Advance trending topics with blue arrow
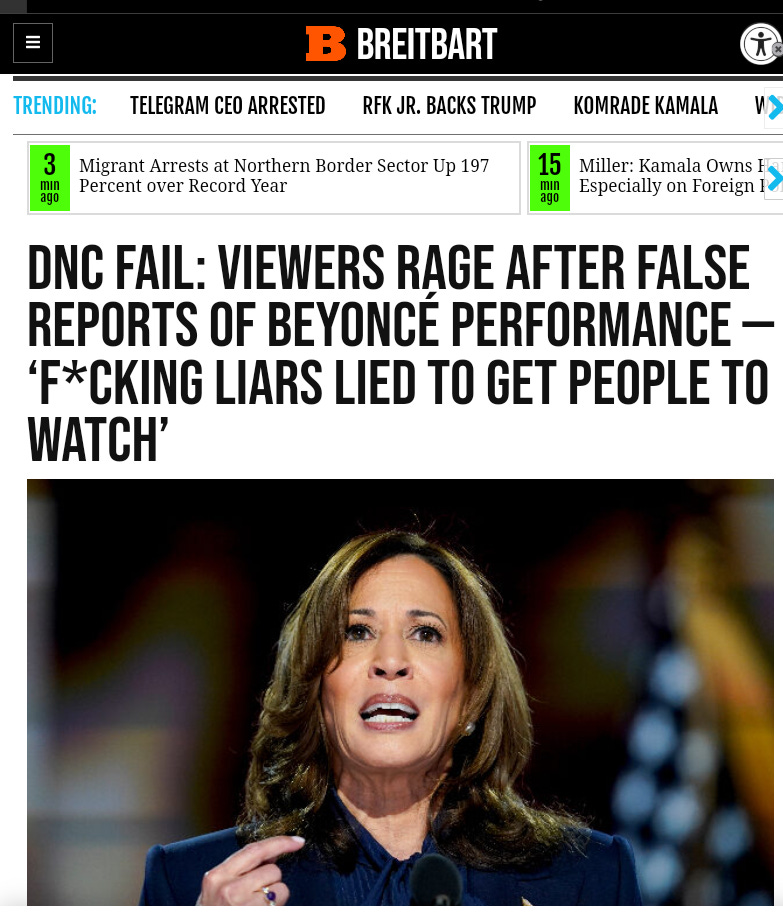 click(774, 107)
